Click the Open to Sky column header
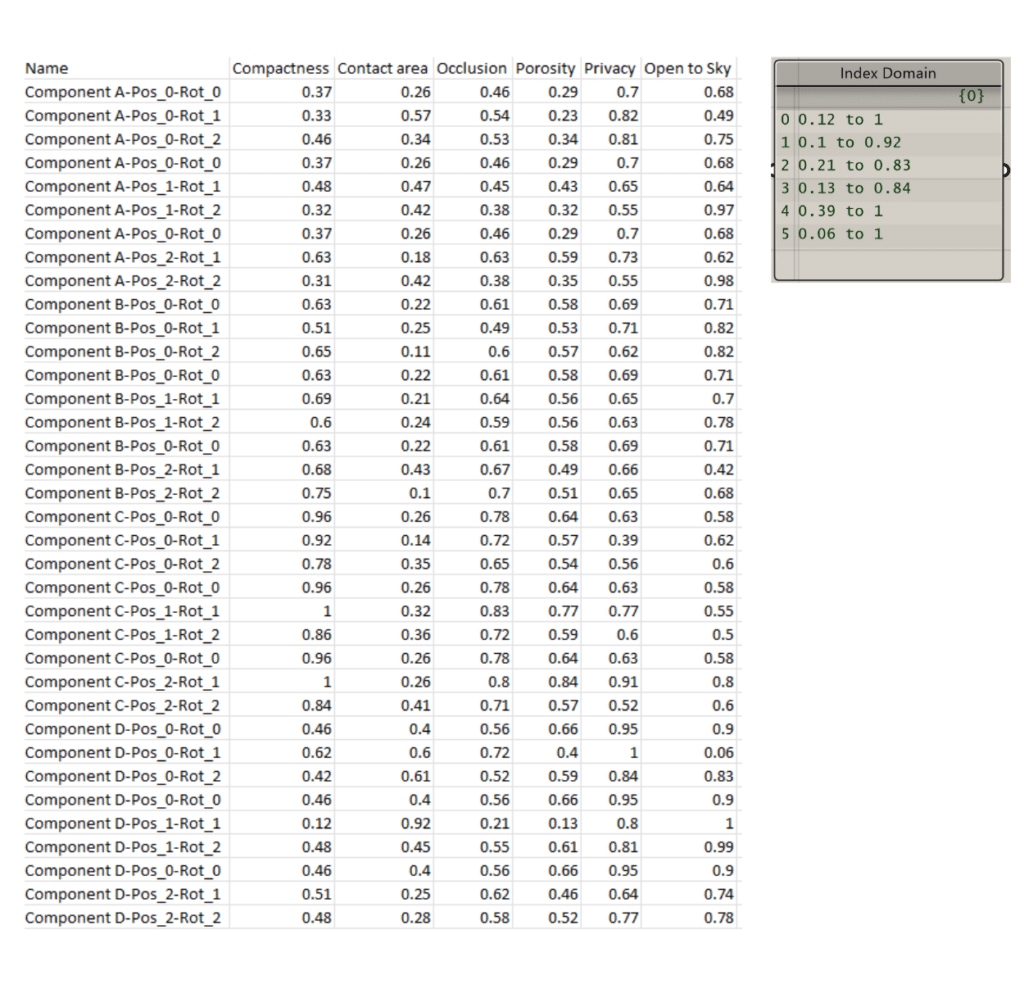Viewport: 1024px width, 989px height. (688, 69)
